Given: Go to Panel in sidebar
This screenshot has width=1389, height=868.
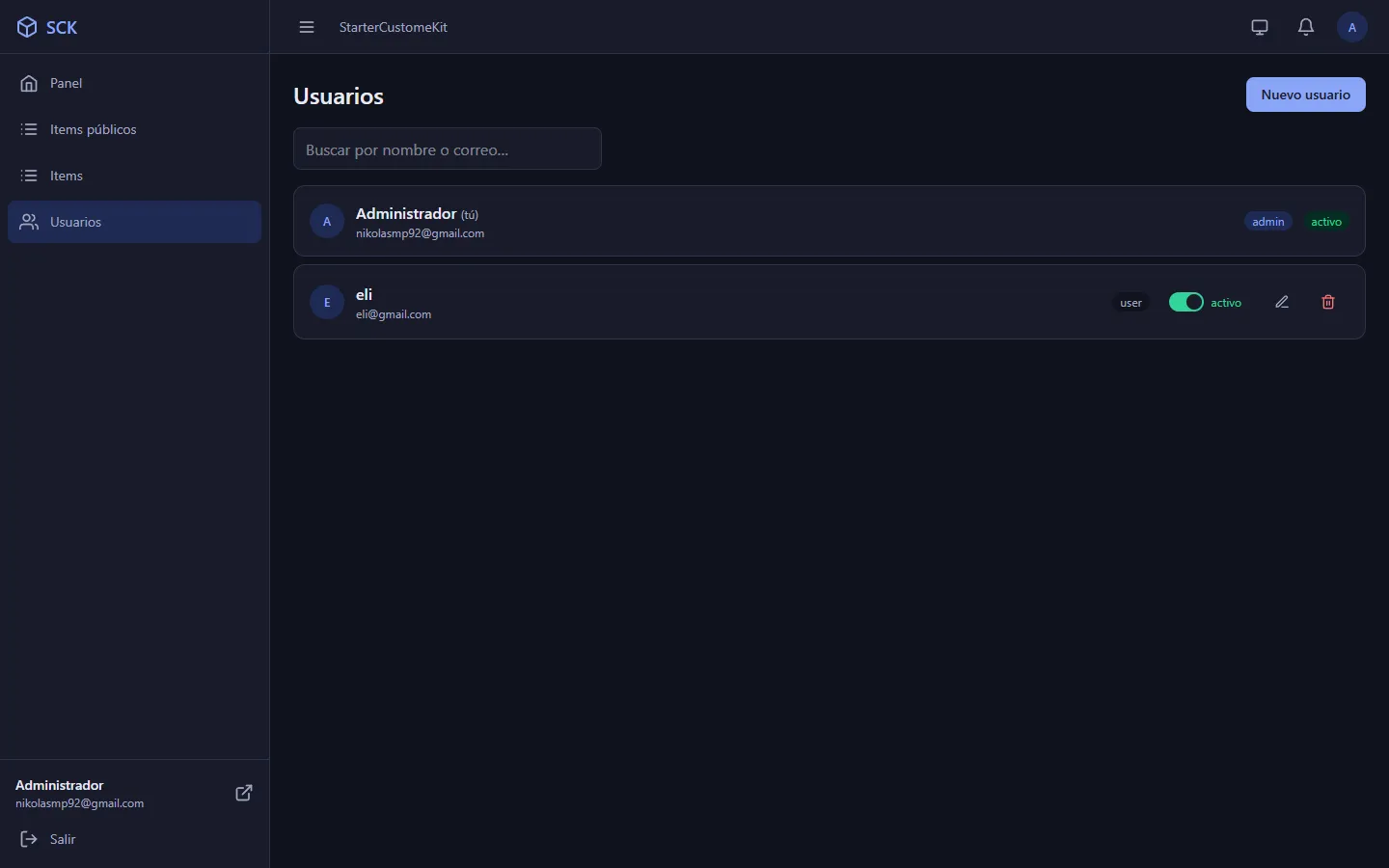Looking at the screenshot, I should point(134,83).
